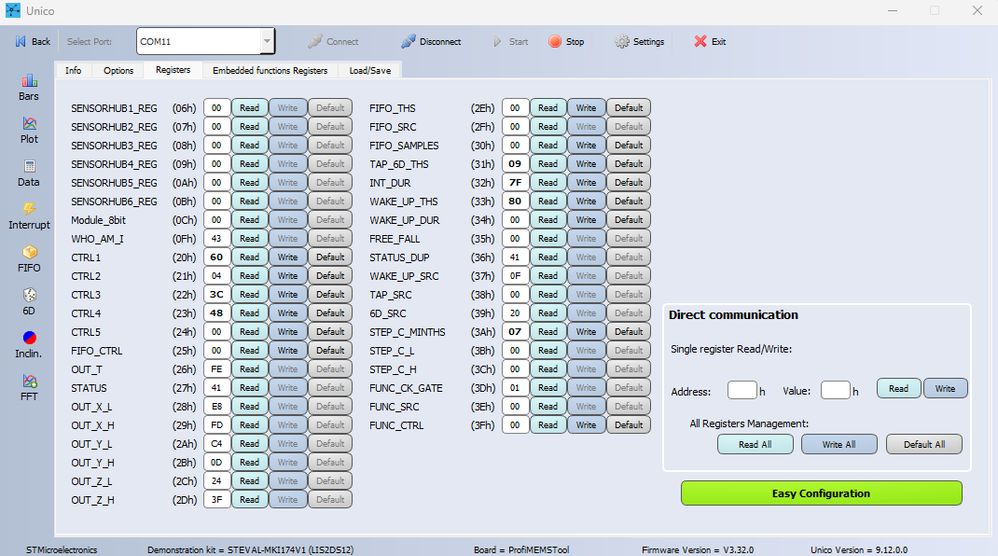
Task: Open the FIFO view in sidebar
Action: coord(29,260)
